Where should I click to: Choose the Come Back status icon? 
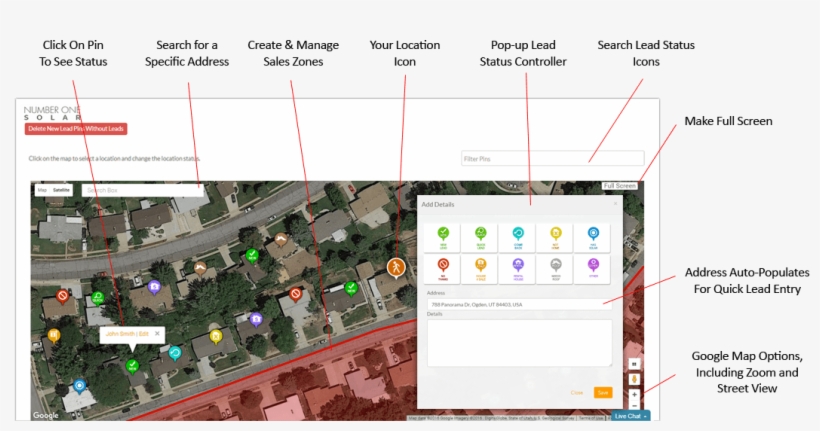pyautogui.click(x=518, y=237)
